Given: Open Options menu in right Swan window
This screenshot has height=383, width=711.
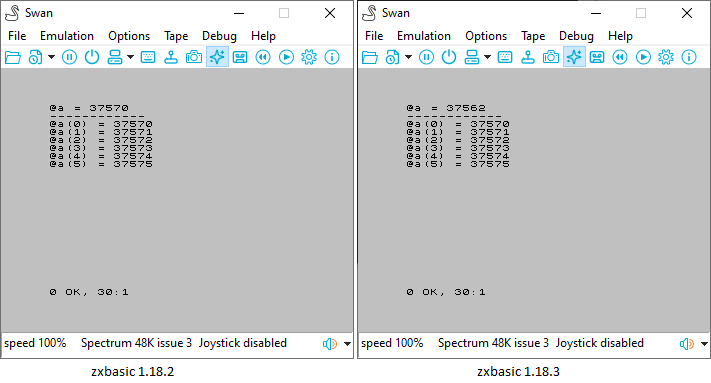Looking at the screenshot, I should coord(486,36).
